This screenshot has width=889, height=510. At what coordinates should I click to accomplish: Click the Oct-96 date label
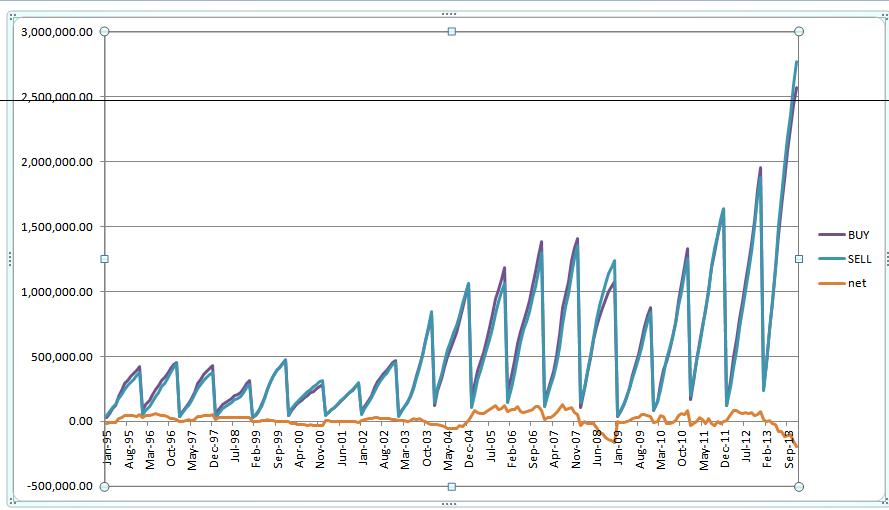pyautogui.click(x=171, y=448)
